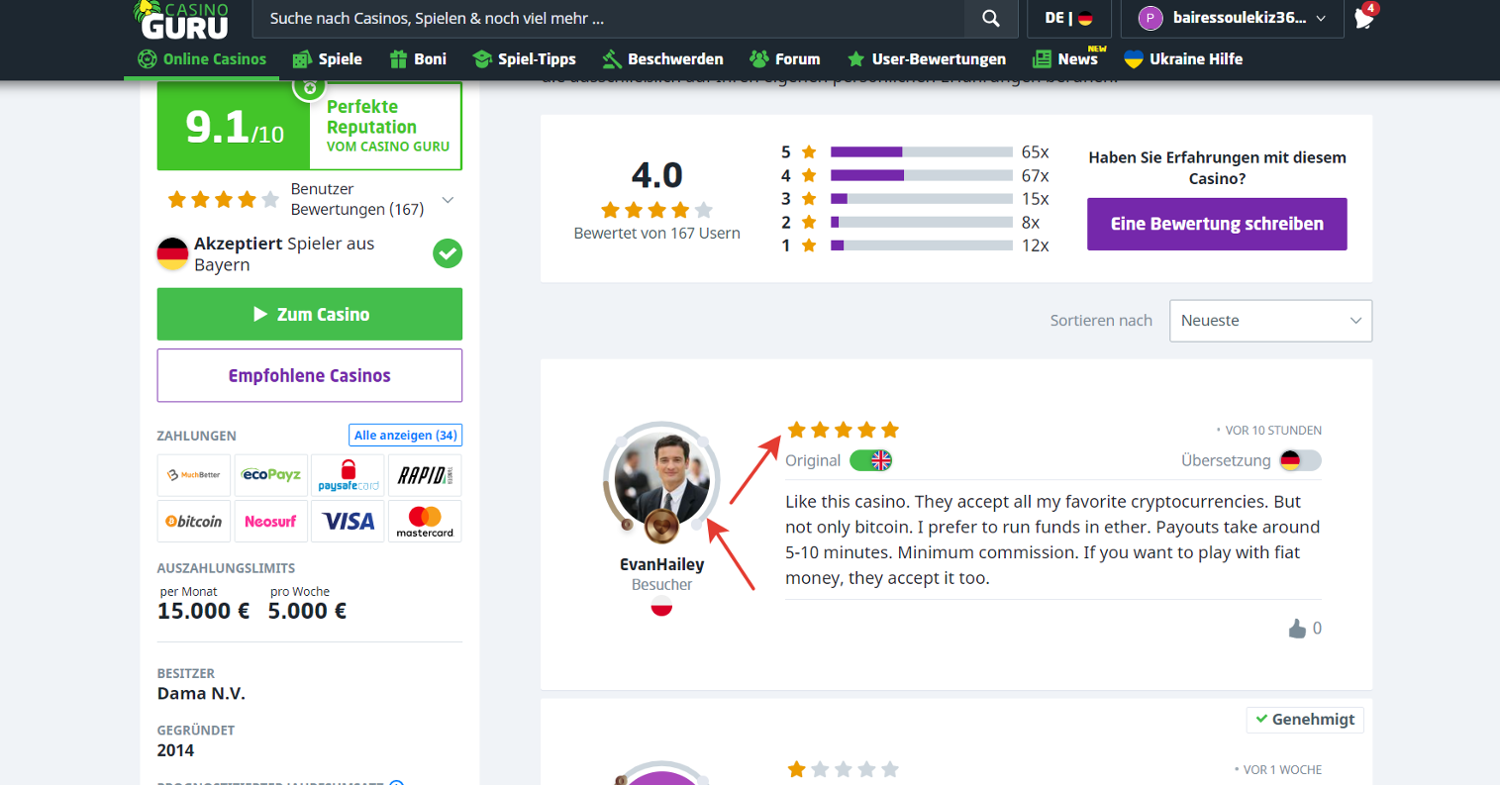Open the Beschwerden menu item

pos(663,59)
